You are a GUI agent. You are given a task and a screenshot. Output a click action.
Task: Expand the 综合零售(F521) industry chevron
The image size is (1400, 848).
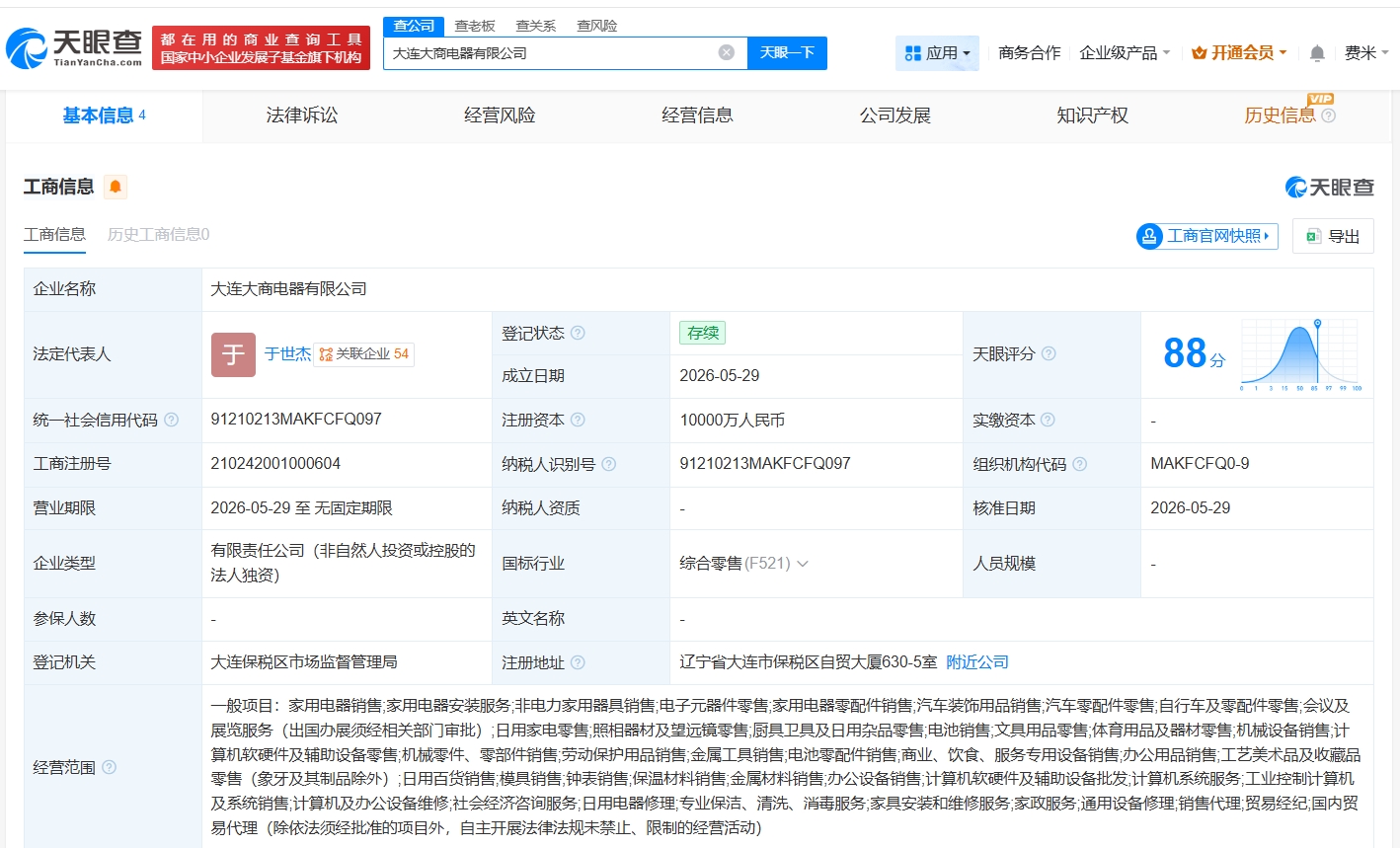(803, 564)
